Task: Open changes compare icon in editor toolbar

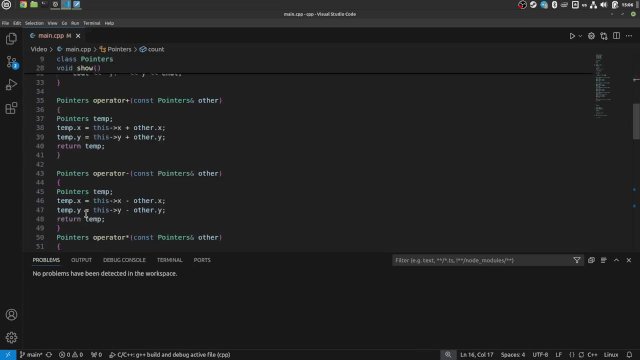Action: click(604, 36)
